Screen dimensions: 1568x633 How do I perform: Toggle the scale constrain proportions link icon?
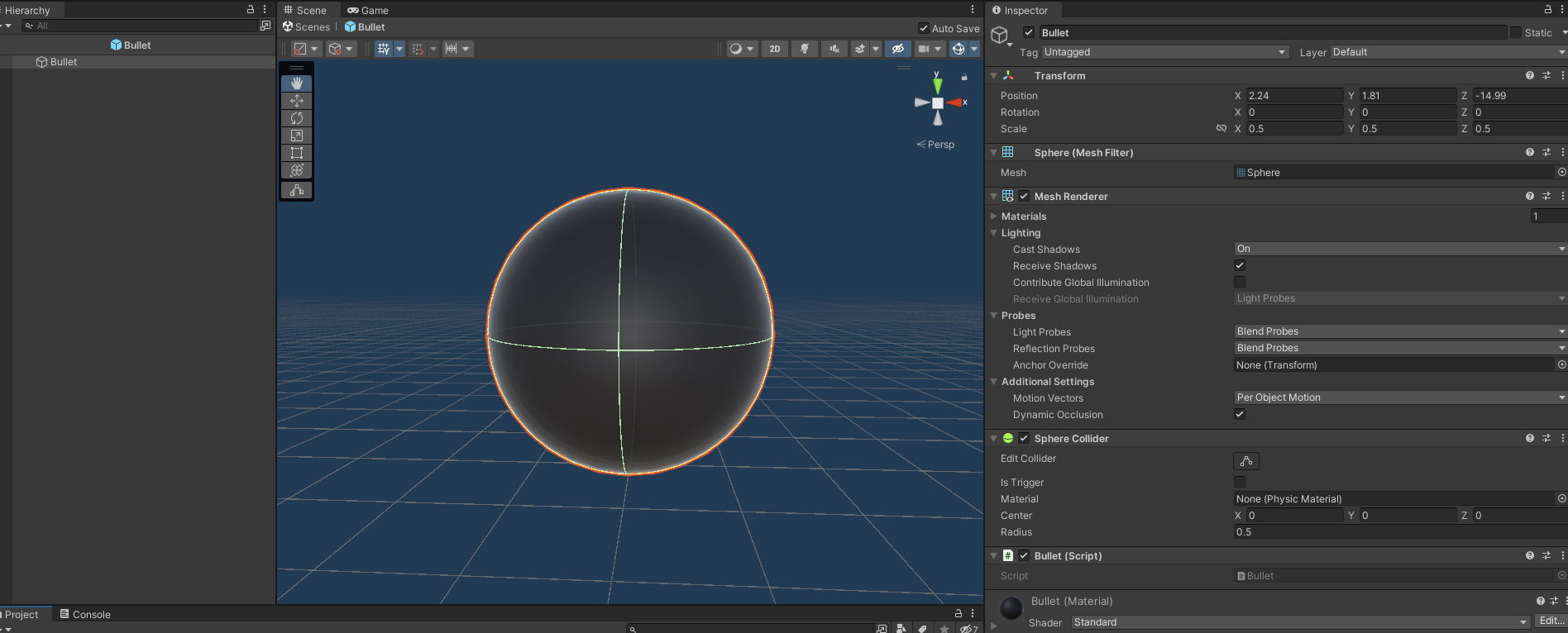(x=1221, y=128)
